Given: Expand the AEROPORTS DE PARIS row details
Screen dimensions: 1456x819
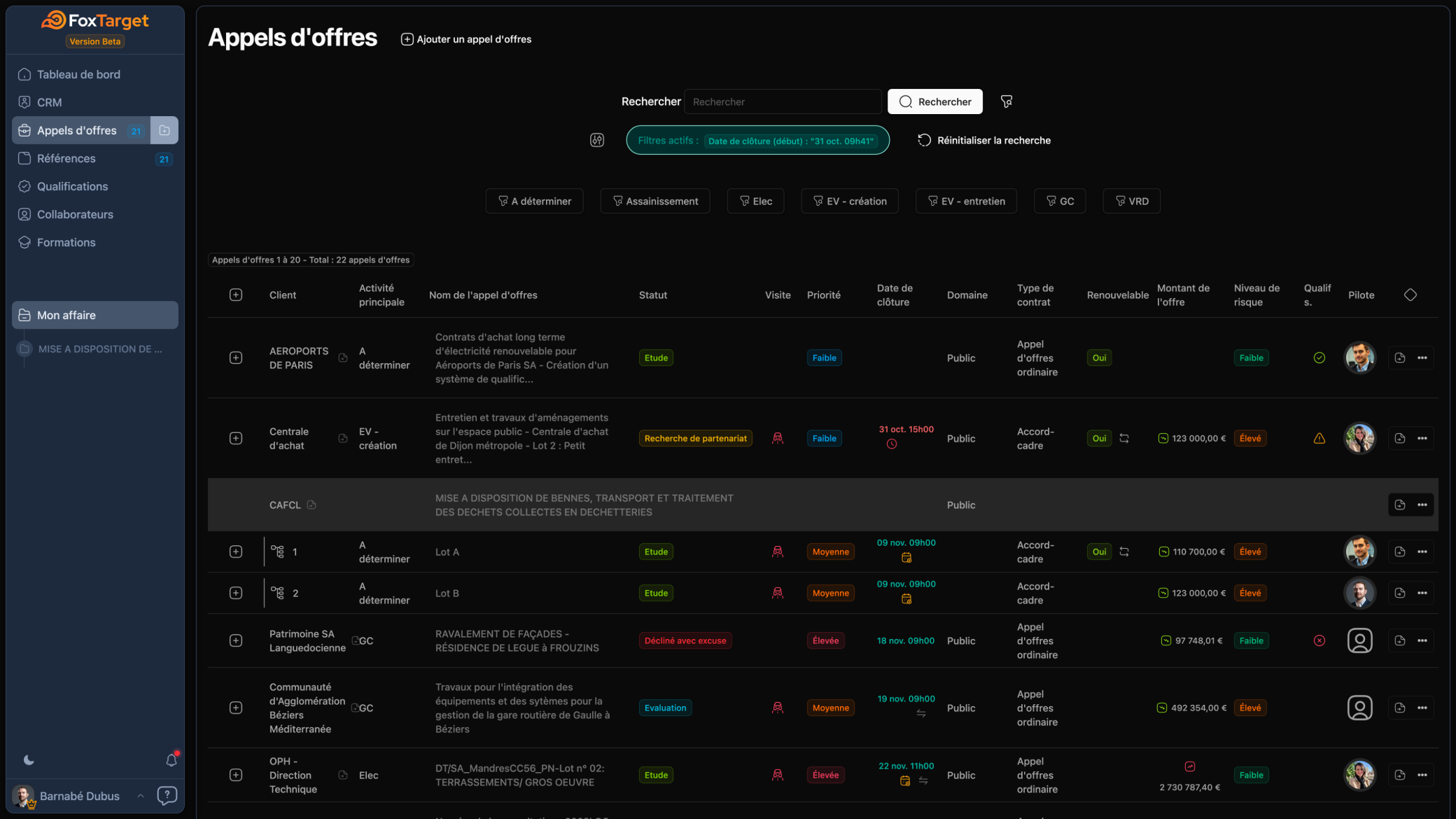Looking at the screenshot, I should (236, 358).
